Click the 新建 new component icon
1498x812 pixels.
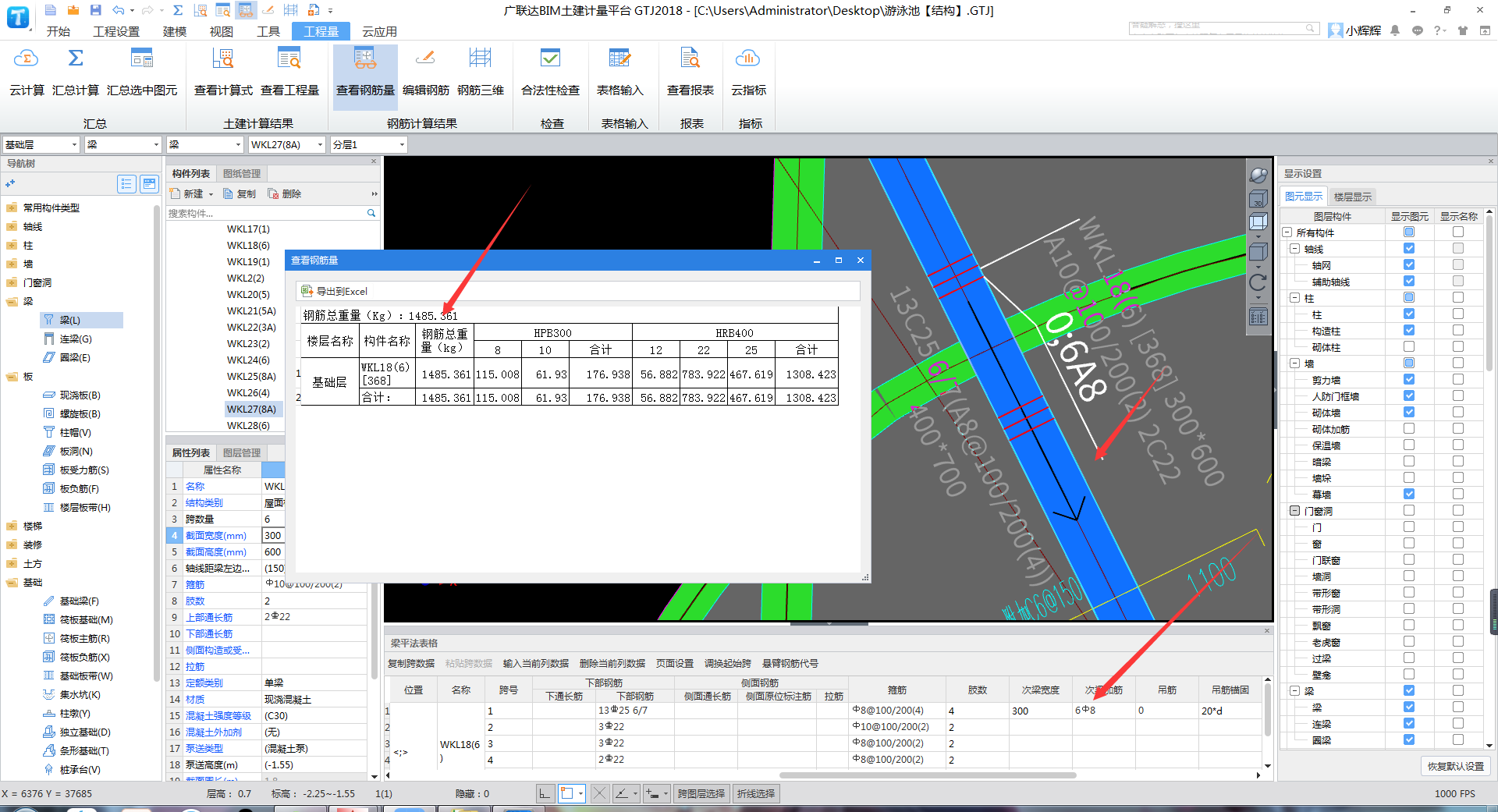[x=176, y=193]
